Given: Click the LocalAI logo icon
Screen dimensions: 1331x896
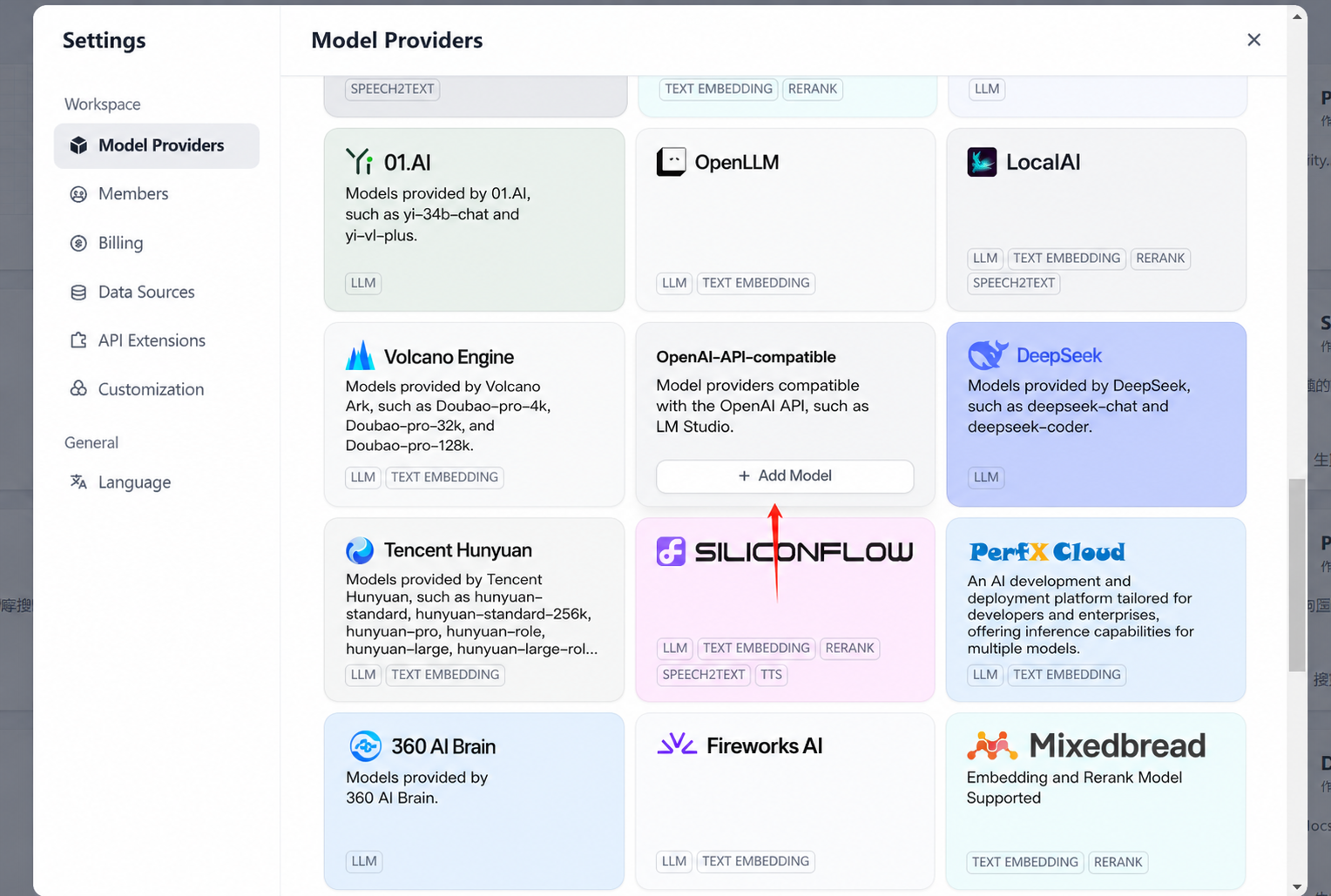Looking at the screenshot, I should tap(982, 162).
